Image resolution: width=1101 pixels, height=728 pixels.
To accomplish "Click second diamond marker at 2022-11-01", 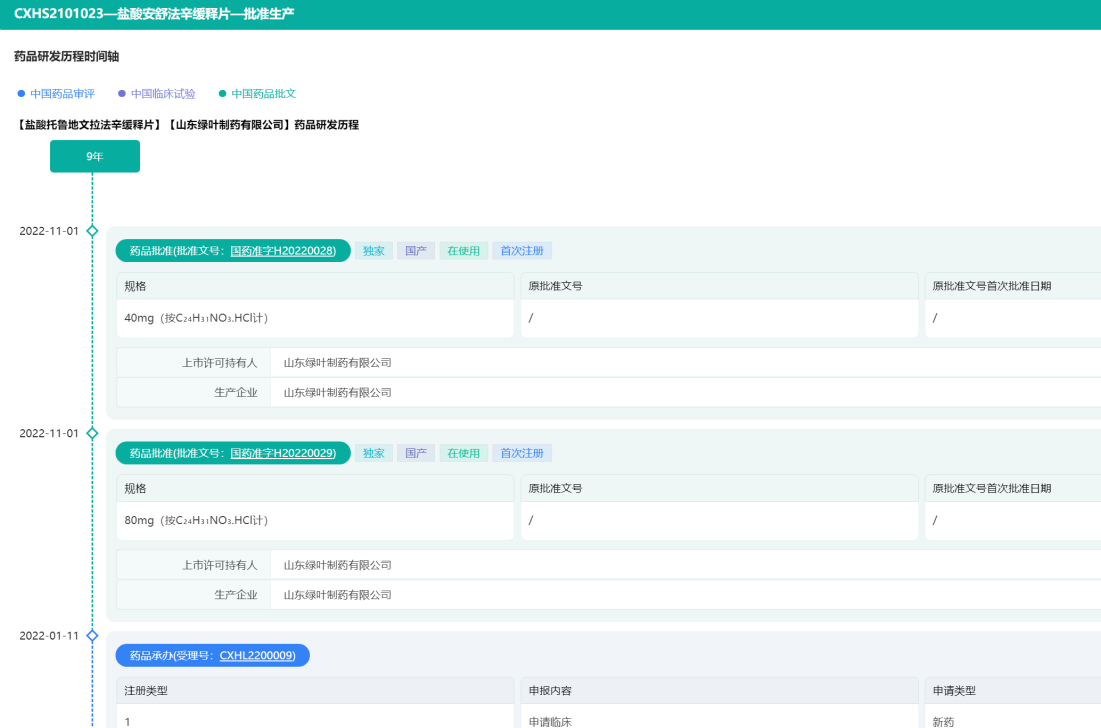I will coord(92,433).
